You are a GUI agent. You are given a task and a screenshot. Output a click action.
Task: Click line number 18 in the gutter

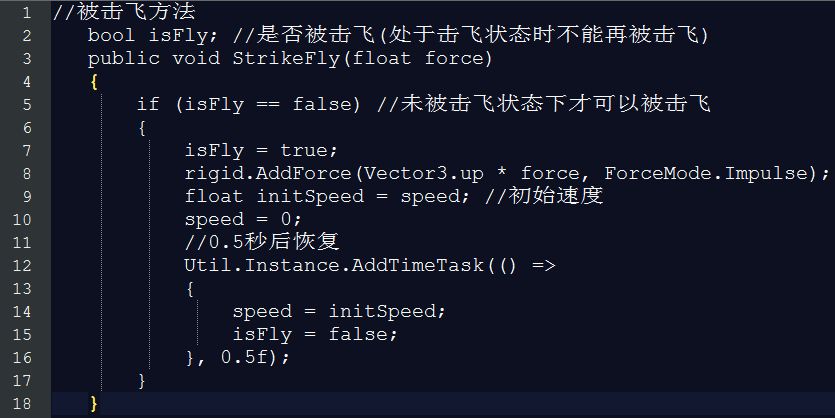tap(22, 404)
